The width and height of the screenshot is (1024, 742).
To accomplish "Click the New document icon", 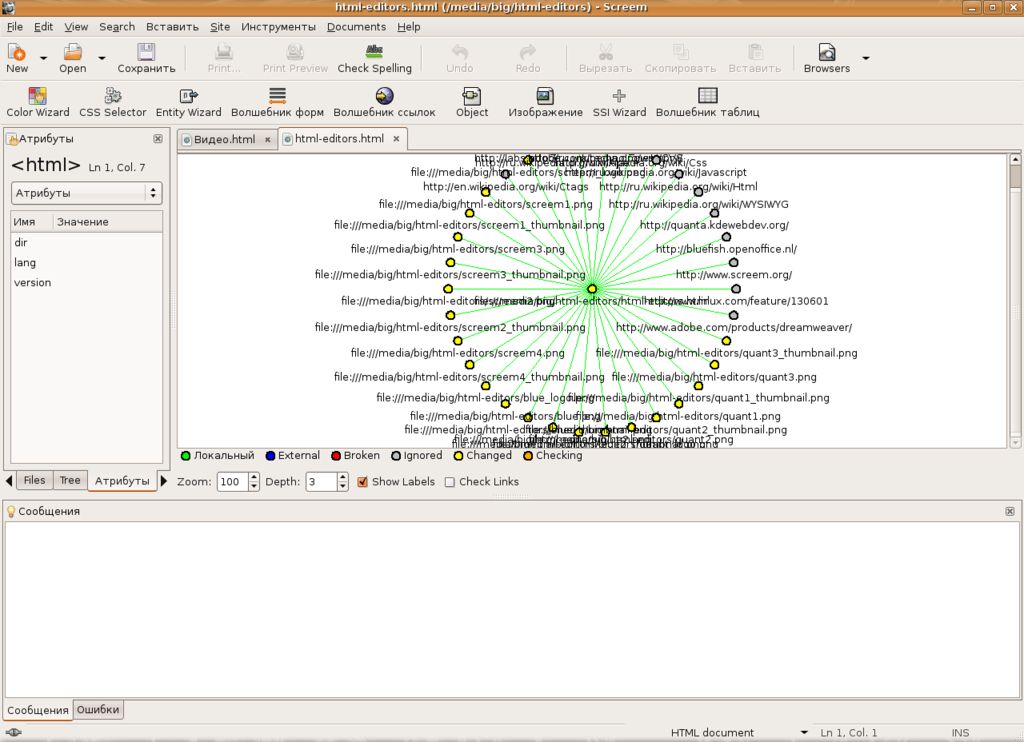I will 17,52.
